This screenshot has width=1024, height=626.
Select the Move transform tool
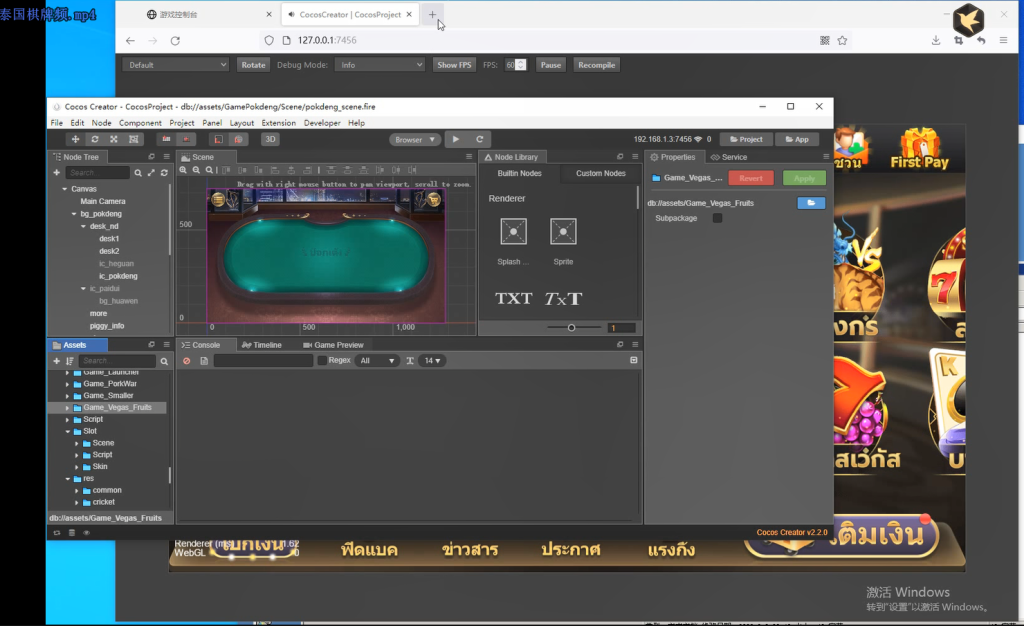[75, 139]
